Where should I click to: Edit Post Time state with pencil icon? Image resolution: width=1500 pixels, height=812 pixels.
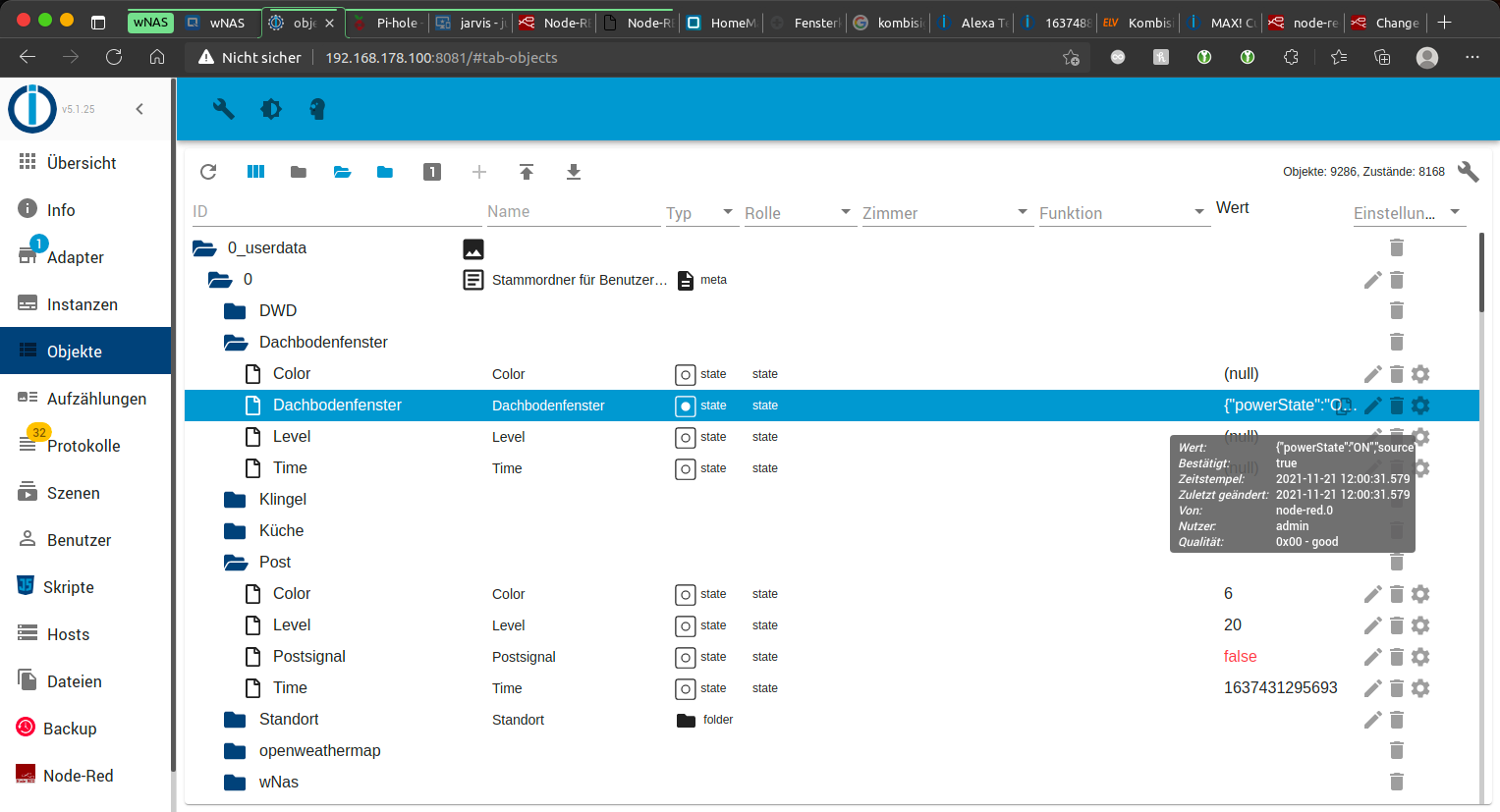(x=1373, y=688)
